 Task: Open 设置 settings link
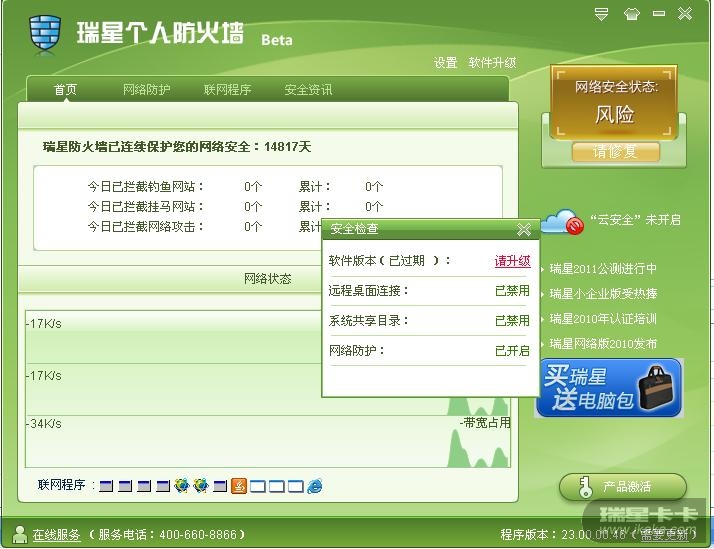(x=445, y=63)
